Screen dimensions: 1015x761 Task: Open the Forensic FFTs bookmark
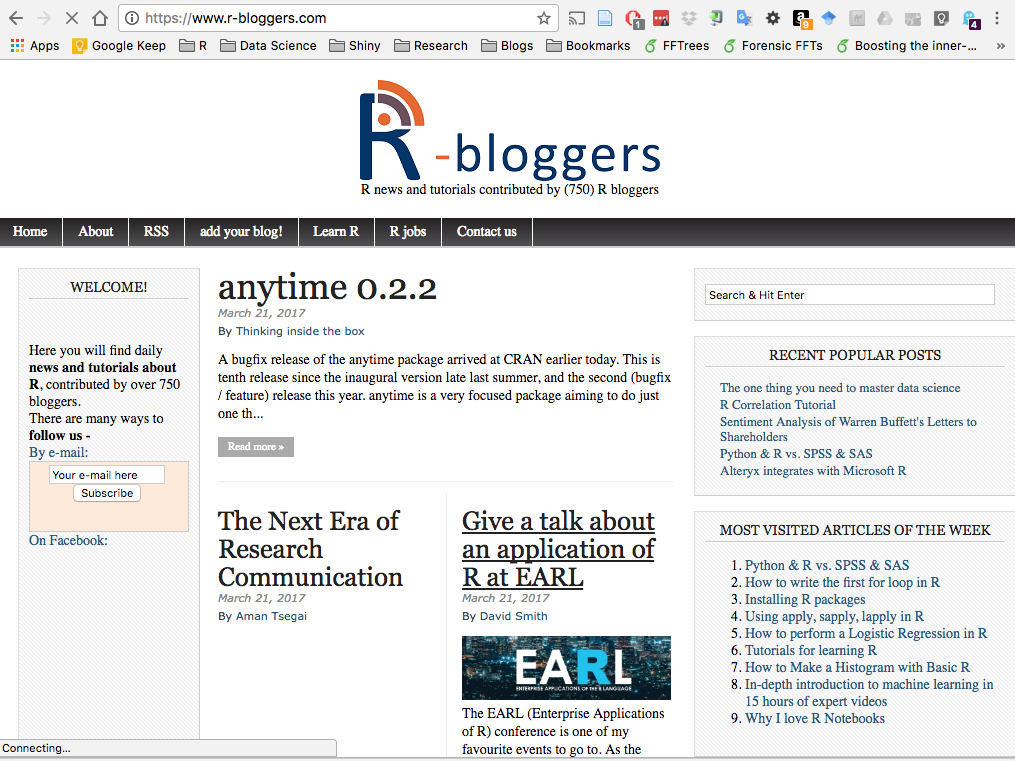pyautogui.click(x=773, y=45)
